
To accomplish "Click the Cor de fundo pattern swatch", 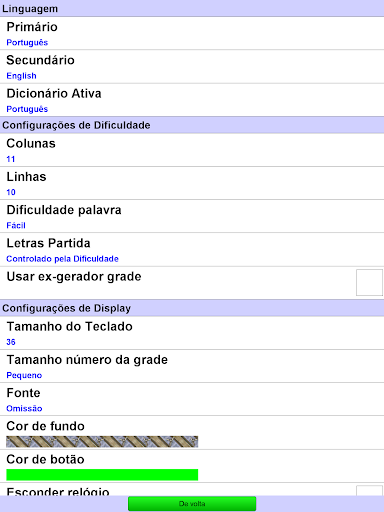I will pyautogui.click(x=102, y=442).
